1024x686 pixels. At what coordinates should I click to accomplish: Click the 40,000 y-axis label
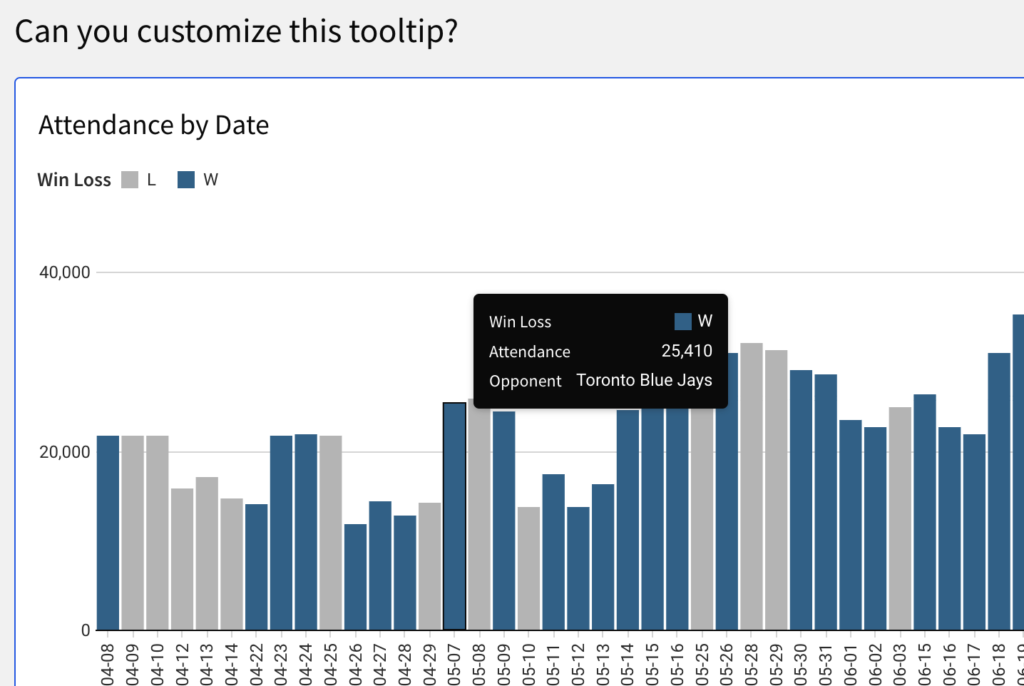pos(64,272)
